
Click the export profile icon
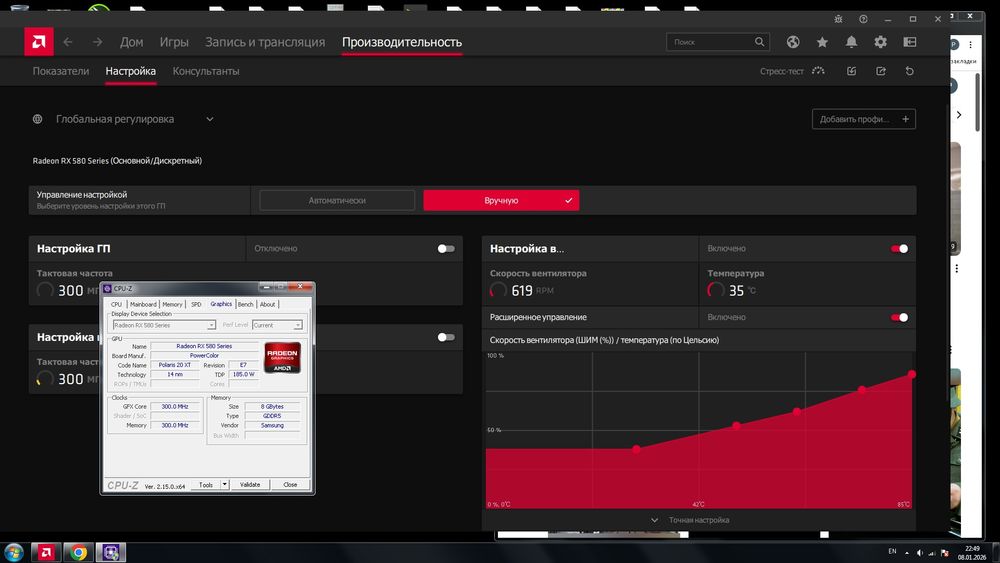click(881, 71)
